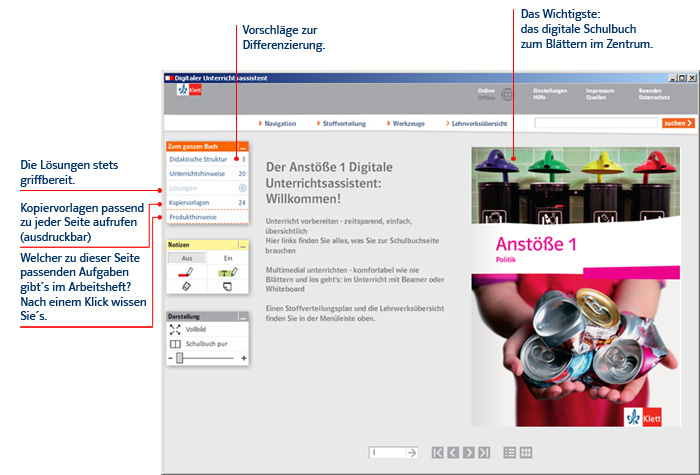Image resolution: width=700 pixels, height=475 pixels.
Task: Click the Notizen panel title
Action: tap(179, 245)
